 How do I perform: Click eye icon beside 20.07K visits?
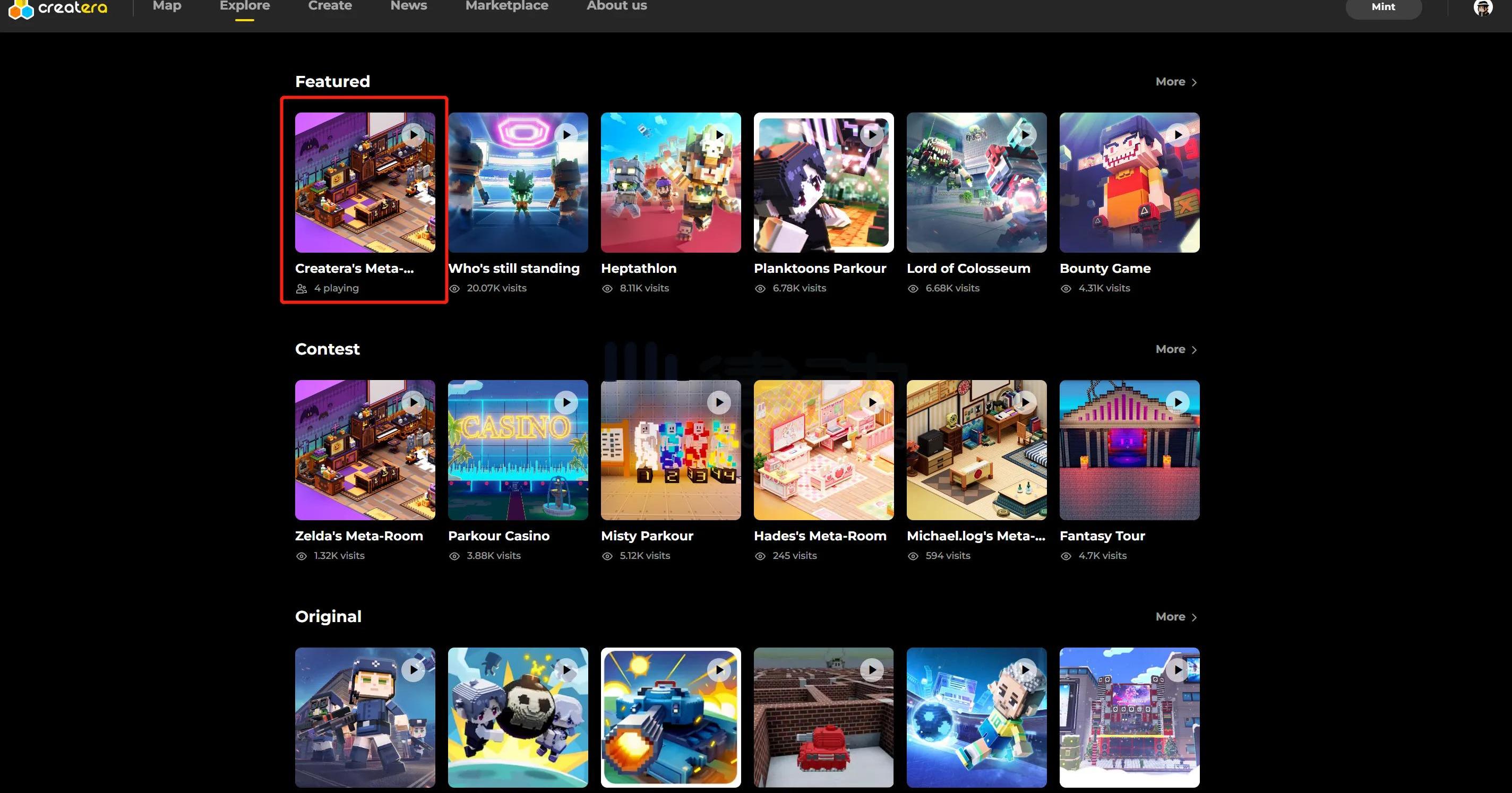click(454, 289)
